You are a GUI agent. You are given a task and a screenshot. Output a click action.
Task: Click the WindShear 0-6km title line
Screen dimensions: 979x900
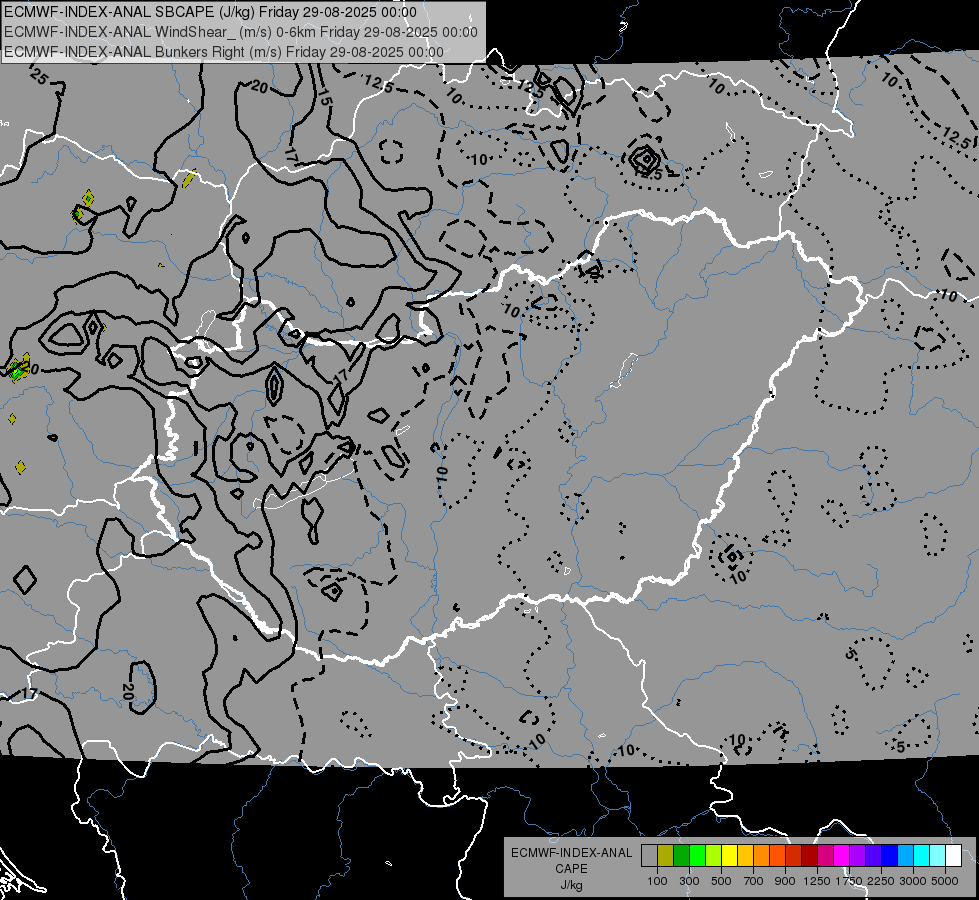point(241,32)
